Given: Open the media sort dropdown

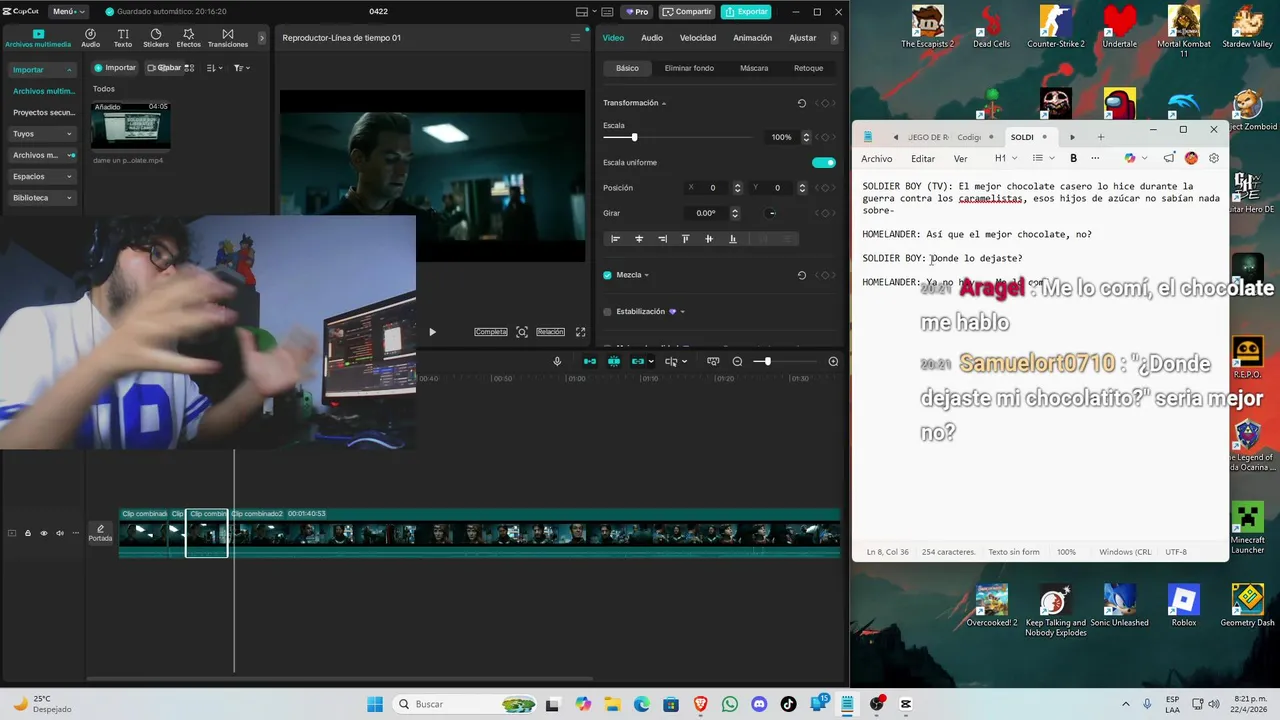Looking at the screenshot, I should (214, 68).
